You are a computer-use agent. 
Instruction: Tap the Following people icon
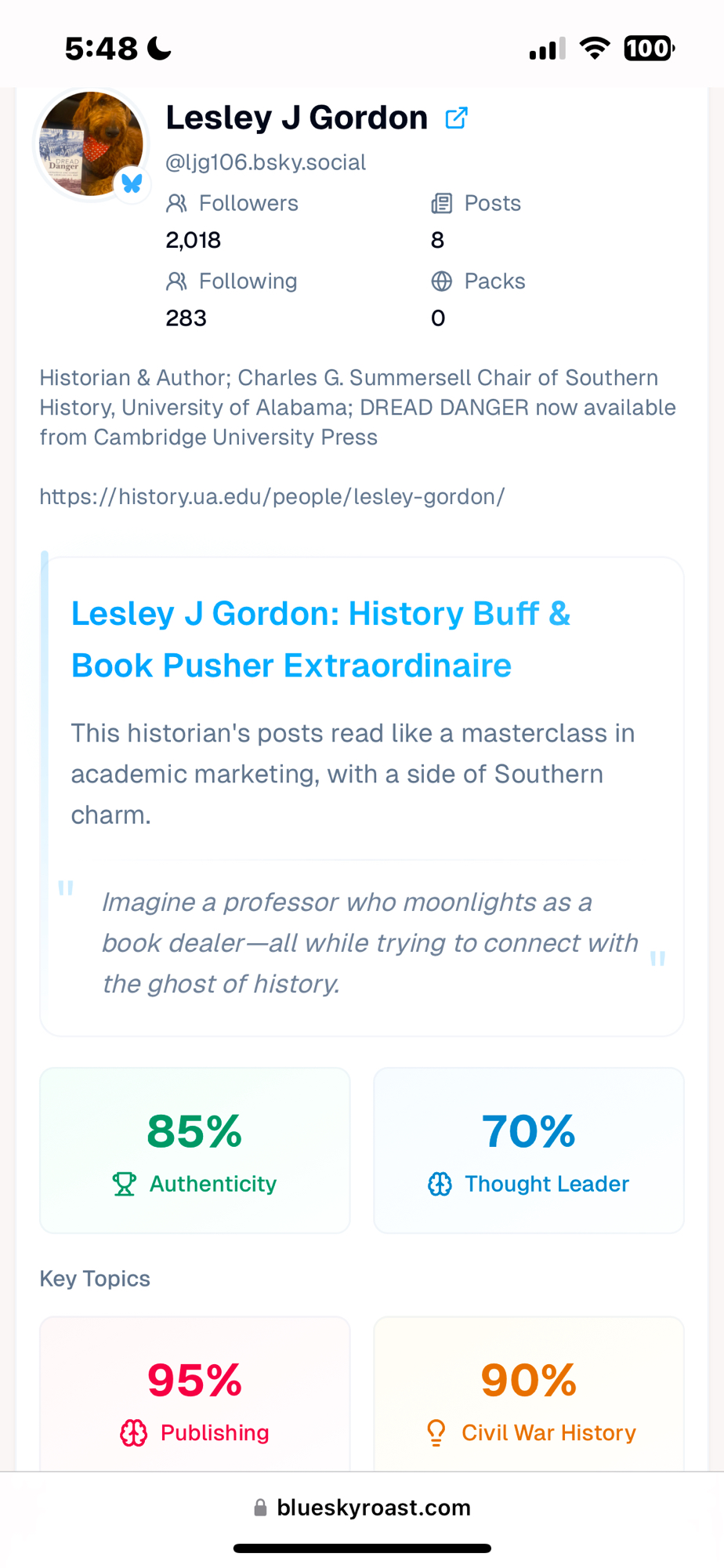coord(176,281)
